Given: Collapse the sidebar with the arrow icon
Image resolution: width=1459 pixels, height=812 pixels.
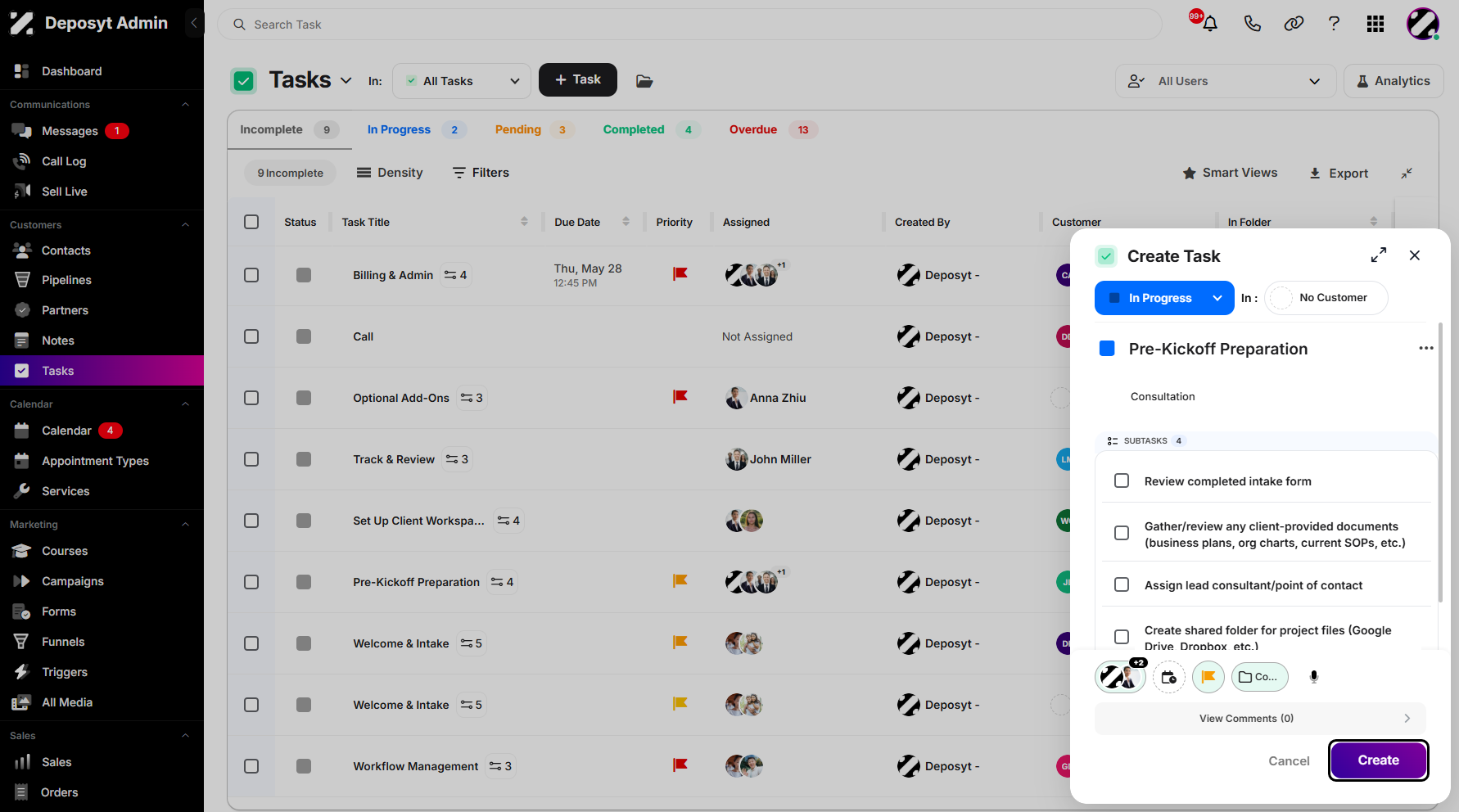Looking at the screenshot, I should point(194,23).
